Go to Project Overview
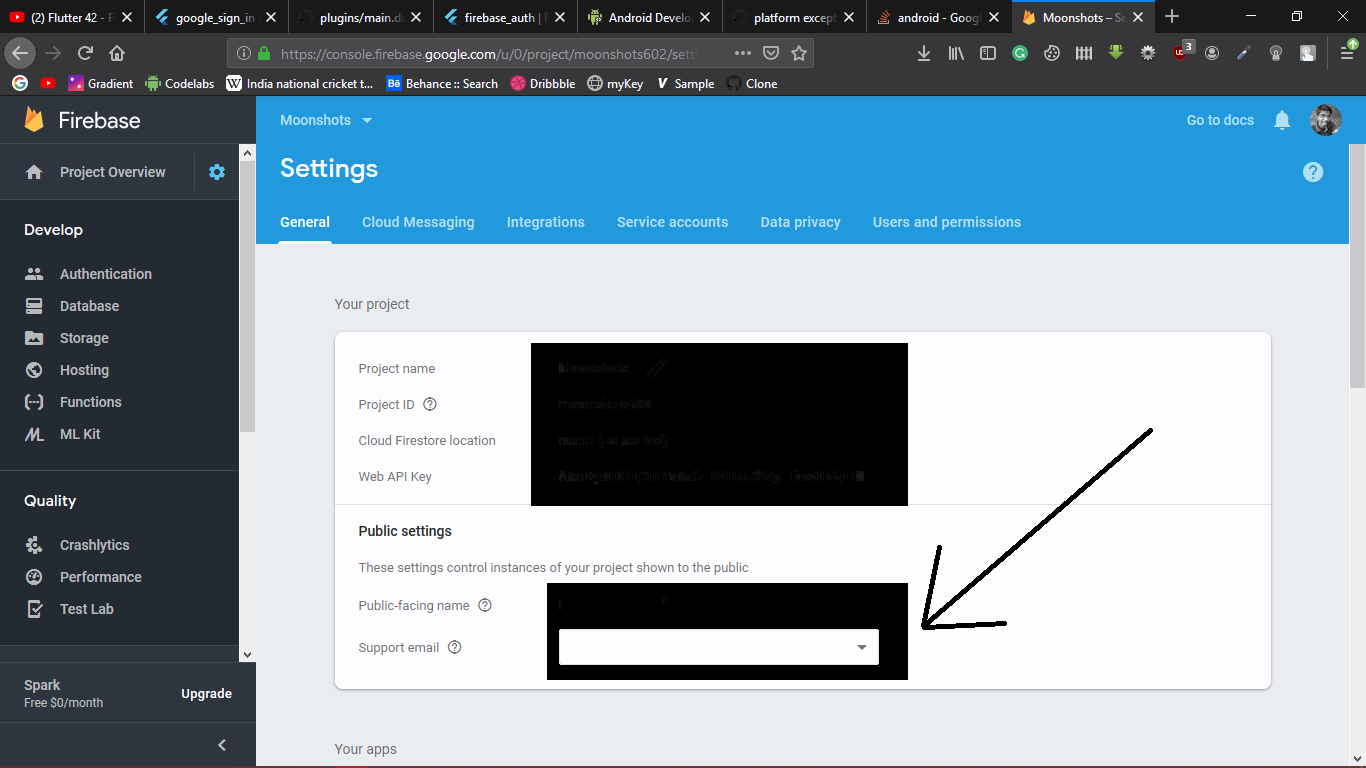 [x=96, y=172]
